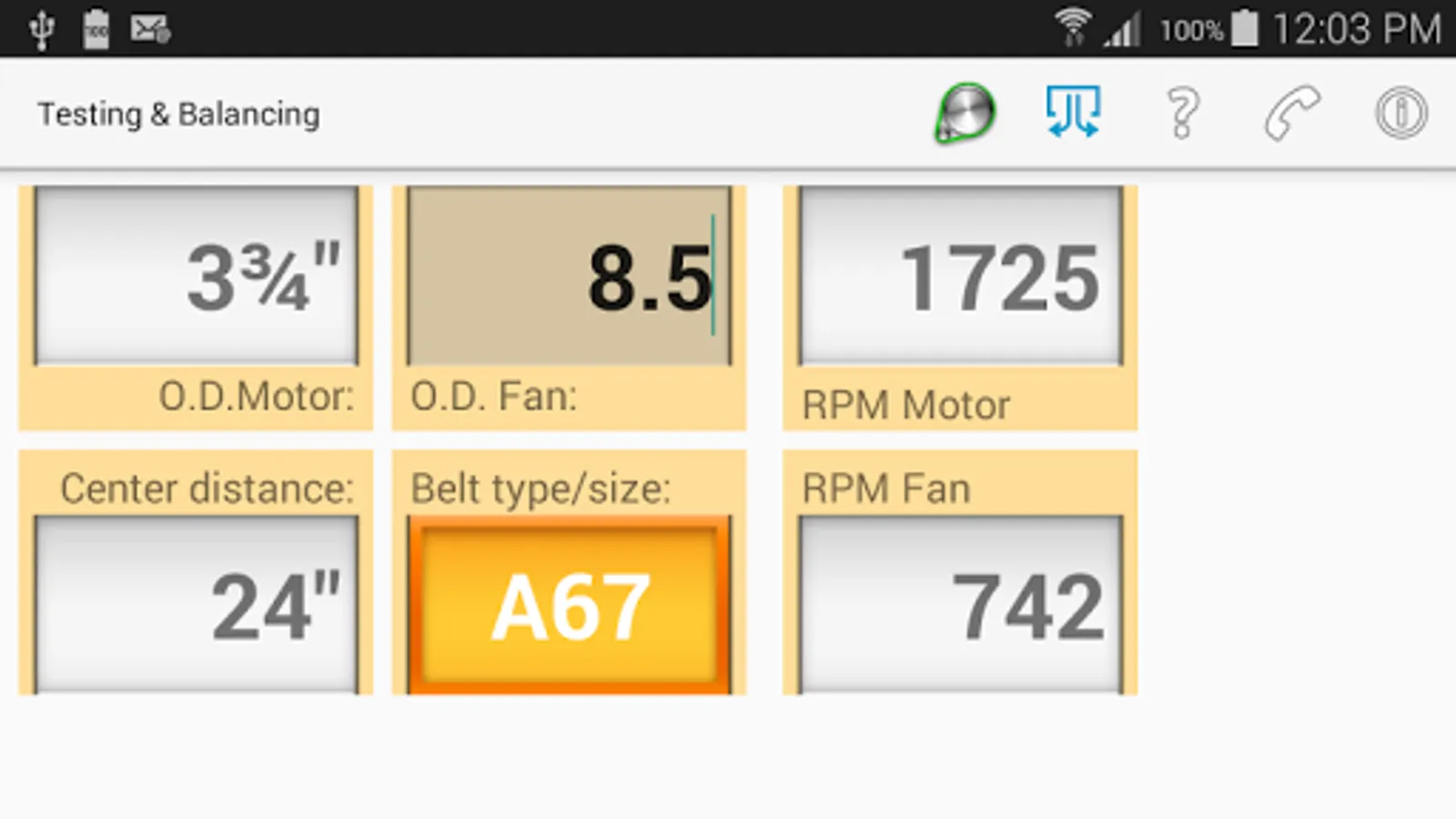Image resolution: width=1456 pixels, height=819 pixels.
Task: Tap the phone contact icon
Action: tap(1292, 113)
